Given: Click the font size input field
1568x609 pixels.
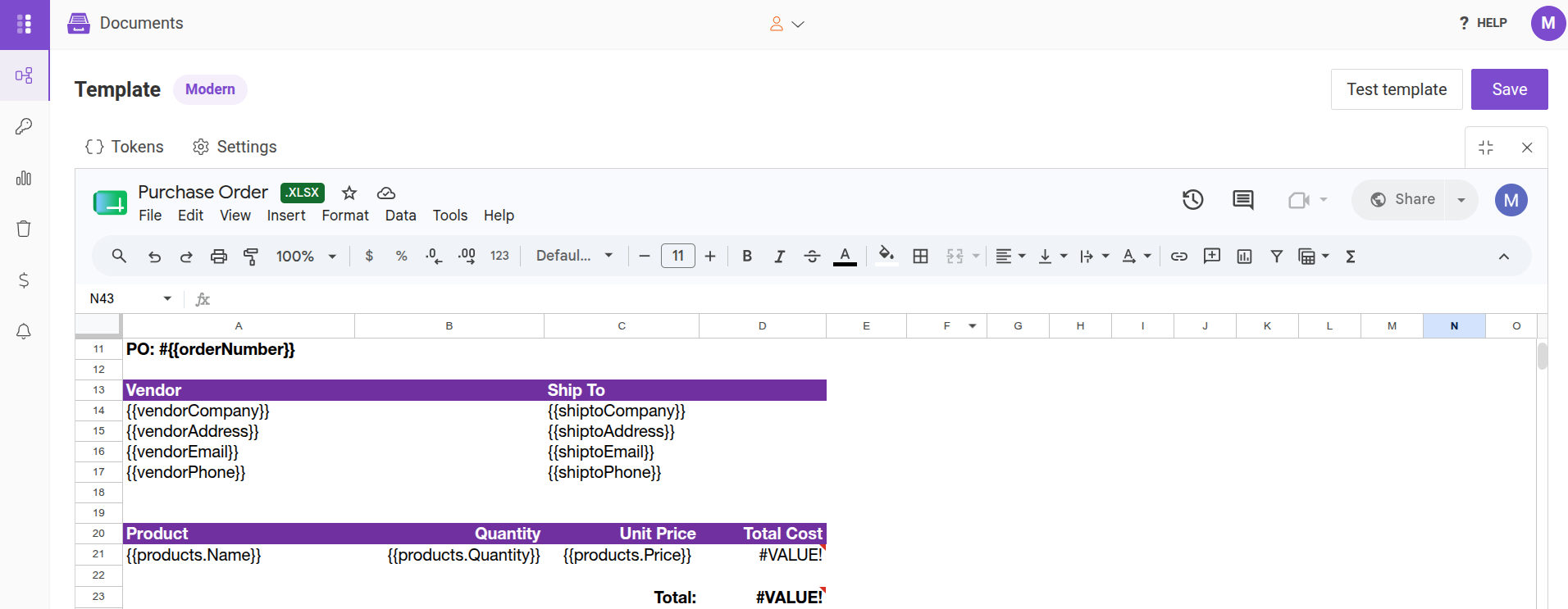Looking at the screenshot, I should pyautogui.click(x=678, y=256).
